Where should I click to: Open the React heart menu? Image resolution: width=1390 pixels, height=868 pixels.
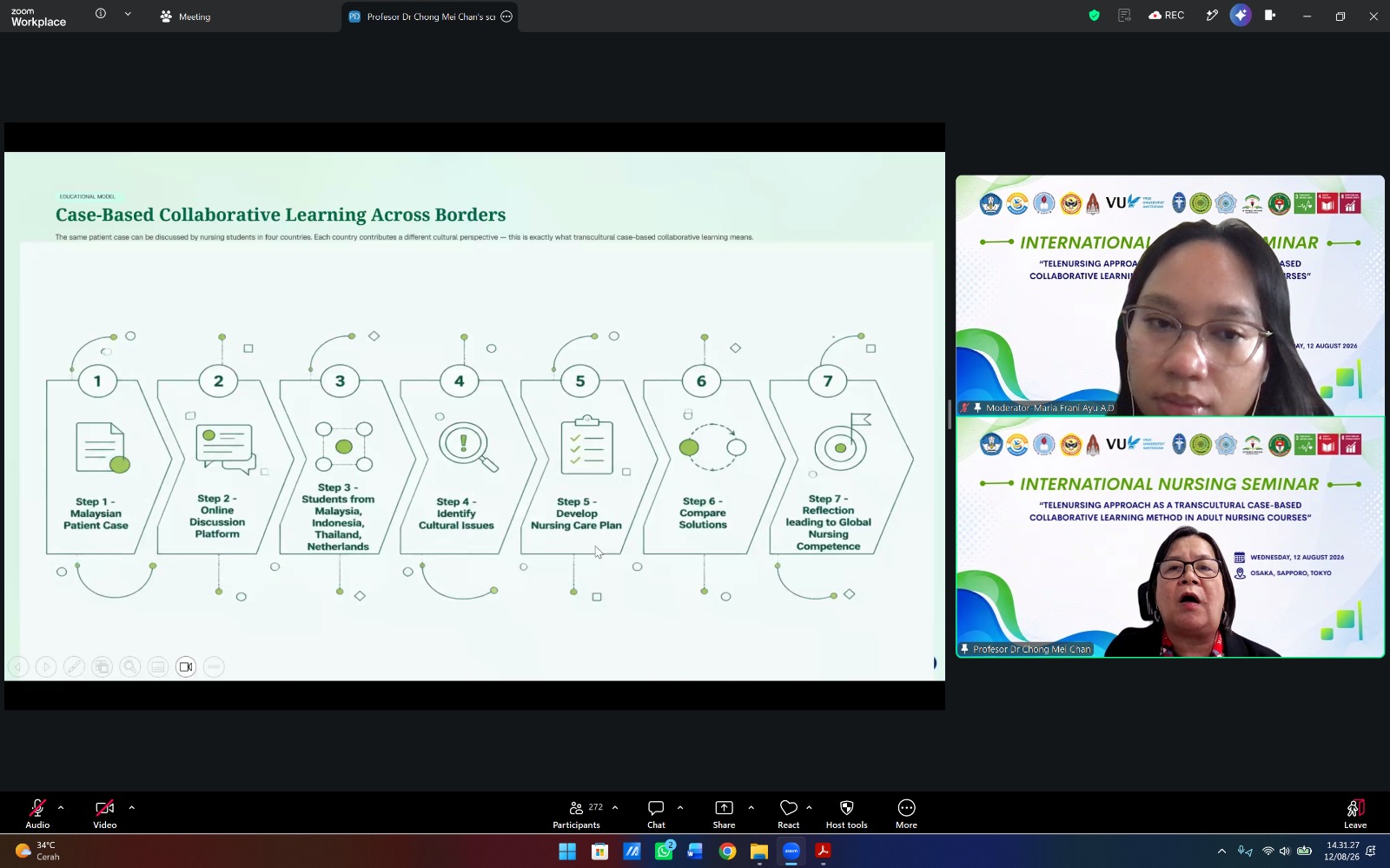(788, 813)
